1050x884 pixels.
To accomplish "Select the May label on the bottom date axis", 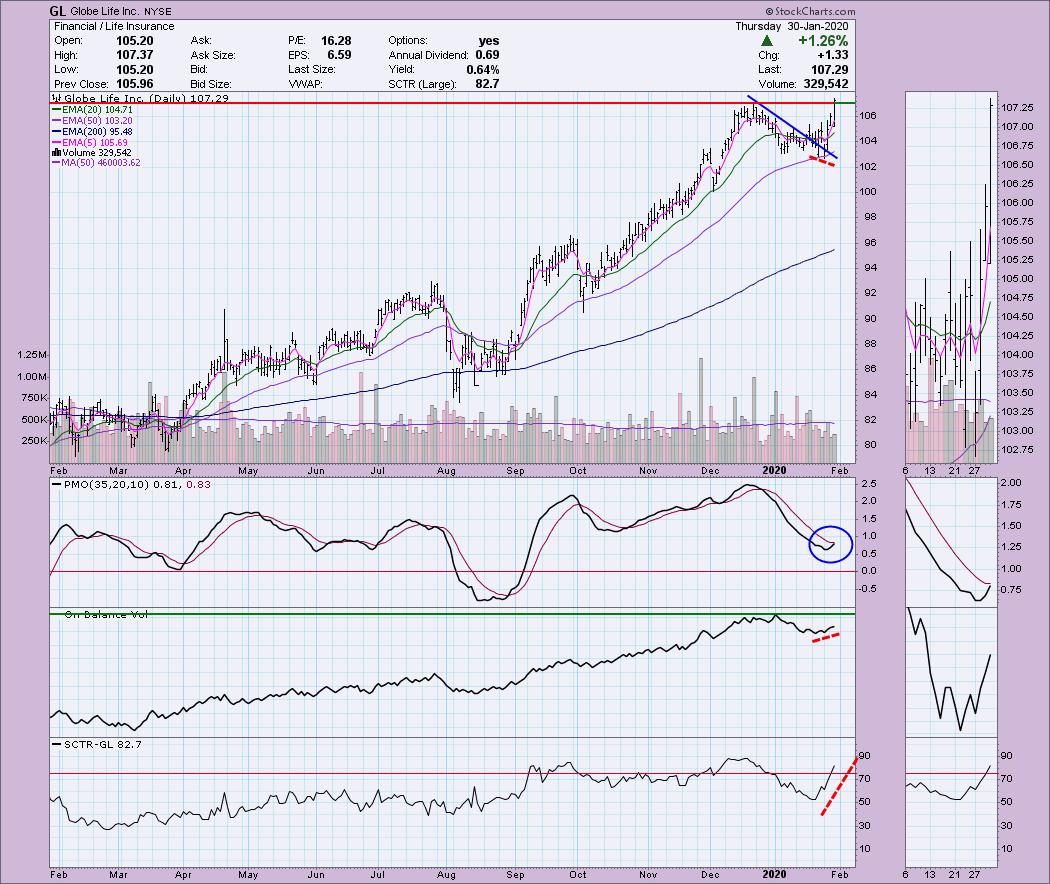I will 248,875.
